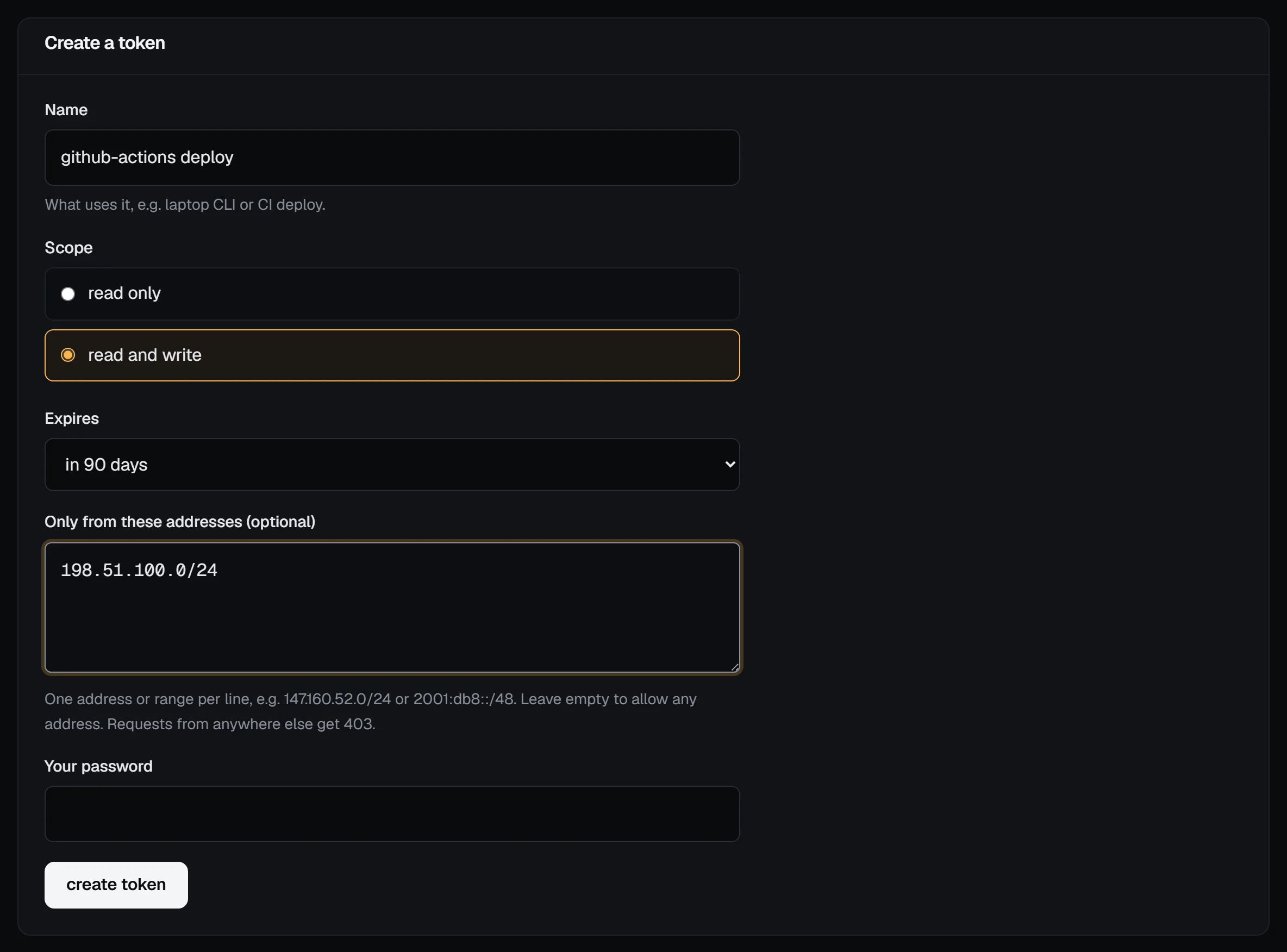Click the resize handle of the addresses textarea
Screen dimensions: 1287x952
pyautogui.click(x=734, y=667)
